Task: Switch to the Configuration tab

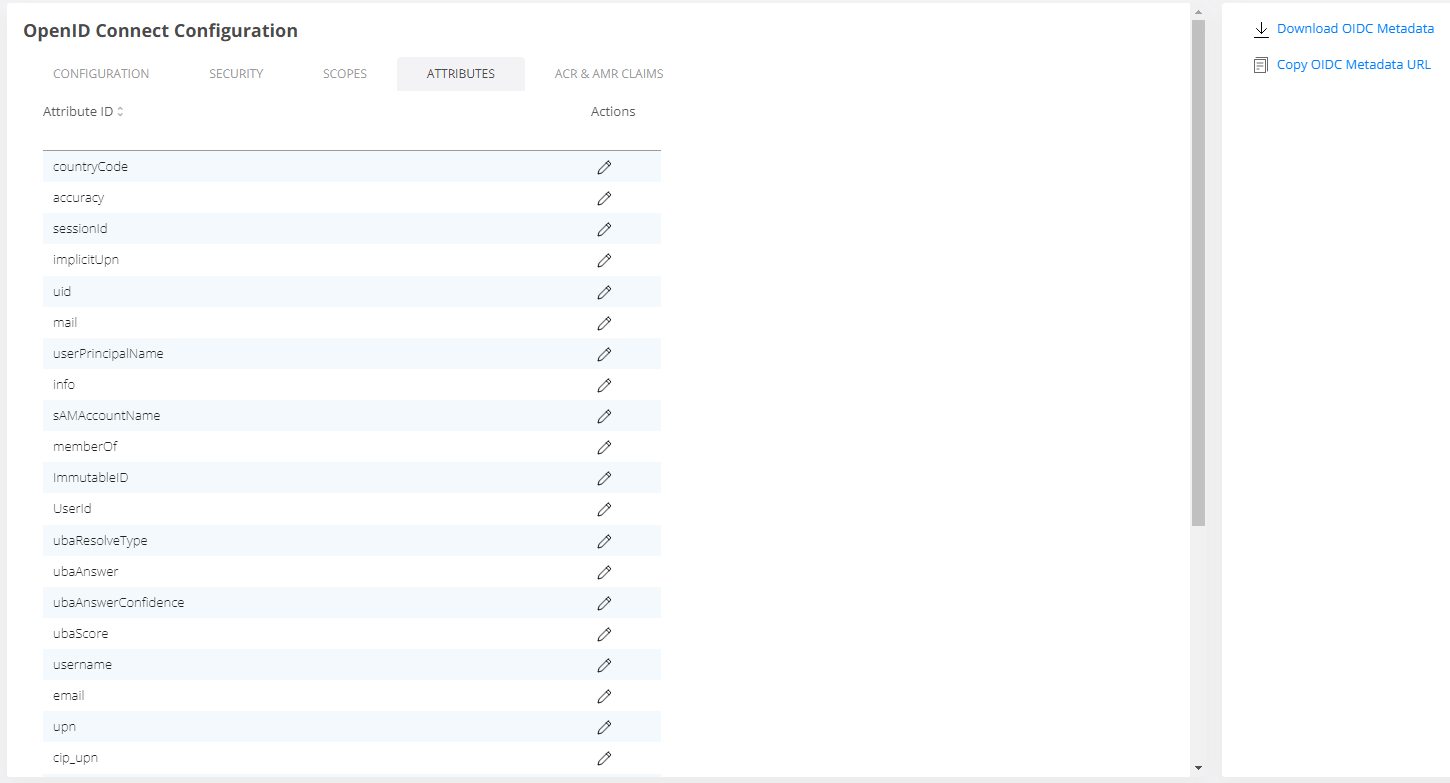Action: pyautogui.click(x=101, y=74)
